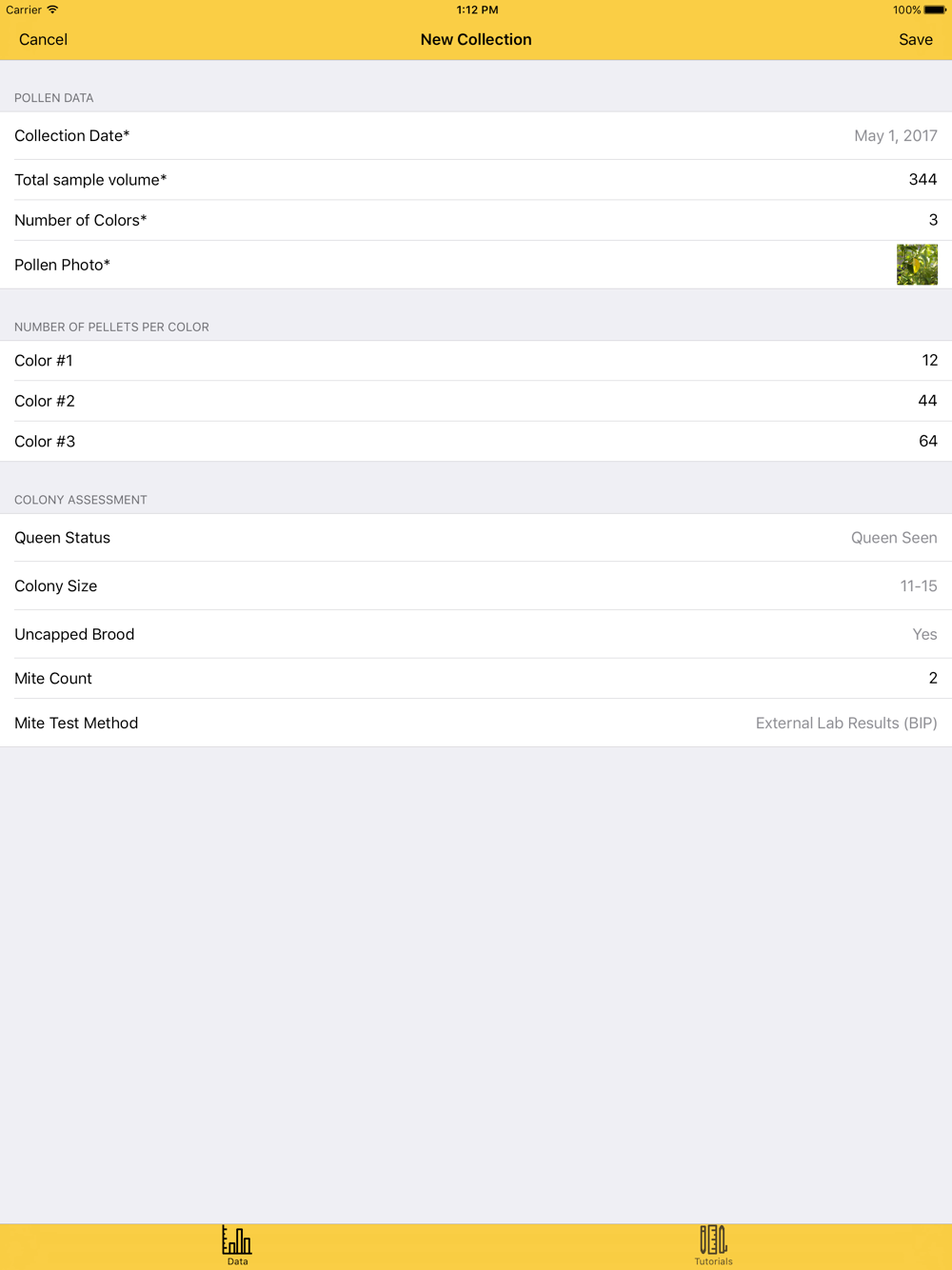Change the Uncapped Brood Yes value
Image resolution: width=952 pixels, height=1270 pixels.
pyautogui.click(x=923, y=635)
